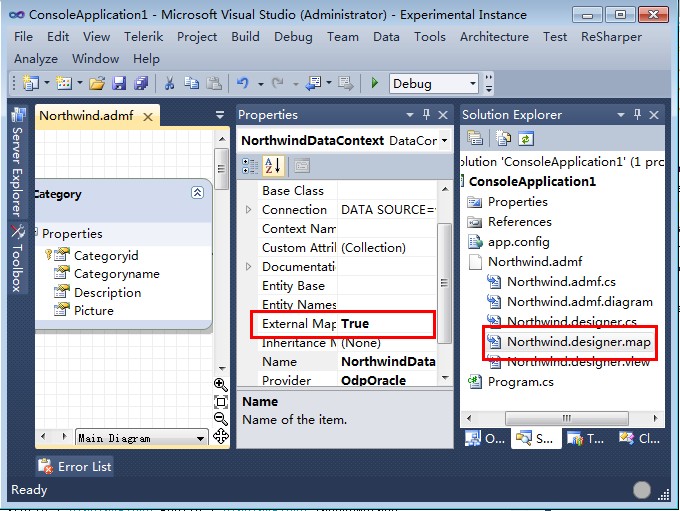The image size is (680, 511).
Task: Click Solution Explorer Properties toolbar icon
Action: [x=475, y=139]
